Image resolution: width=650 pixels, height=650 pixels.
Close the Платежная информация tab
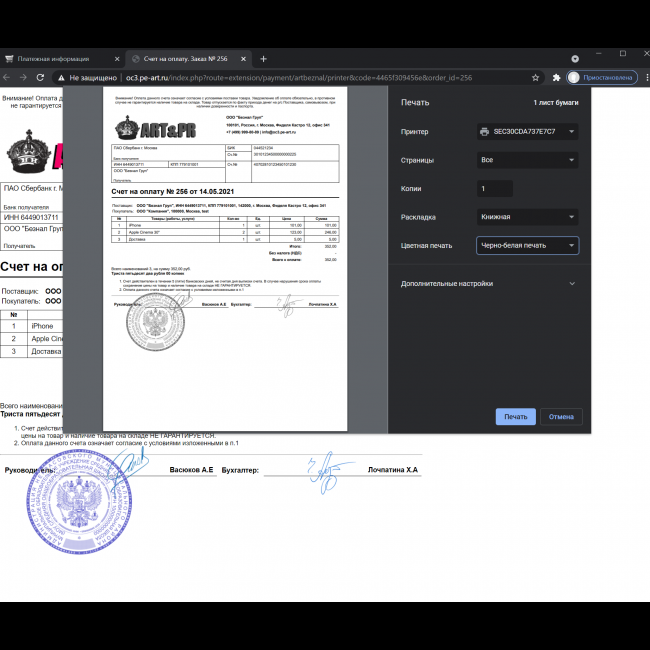pyautogui.click(x=118, y=59)
